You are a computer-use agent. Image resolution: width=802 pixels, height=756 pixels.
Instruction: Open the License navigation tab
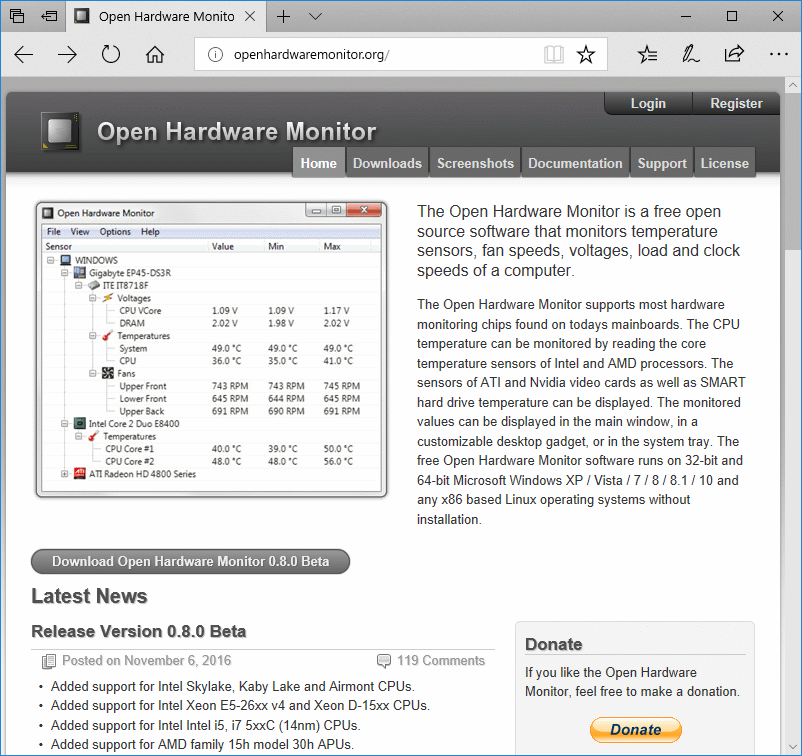click(x=724, y=163)
